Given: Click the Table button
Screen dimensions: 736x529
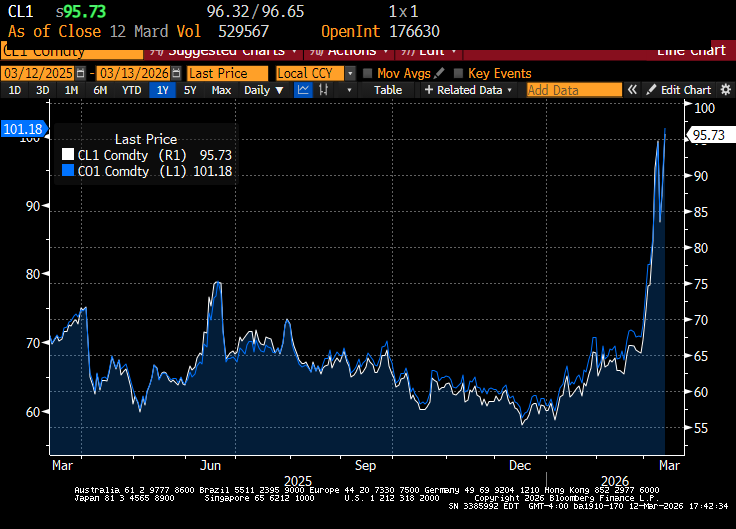Looking at the screenshot, I should [x=388, y=90].
